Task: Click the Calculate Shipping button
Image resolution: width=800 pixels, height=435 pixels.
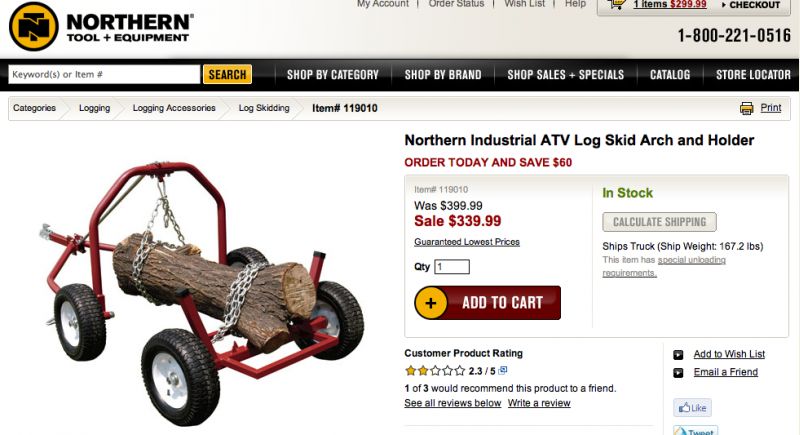Action: 659,222
